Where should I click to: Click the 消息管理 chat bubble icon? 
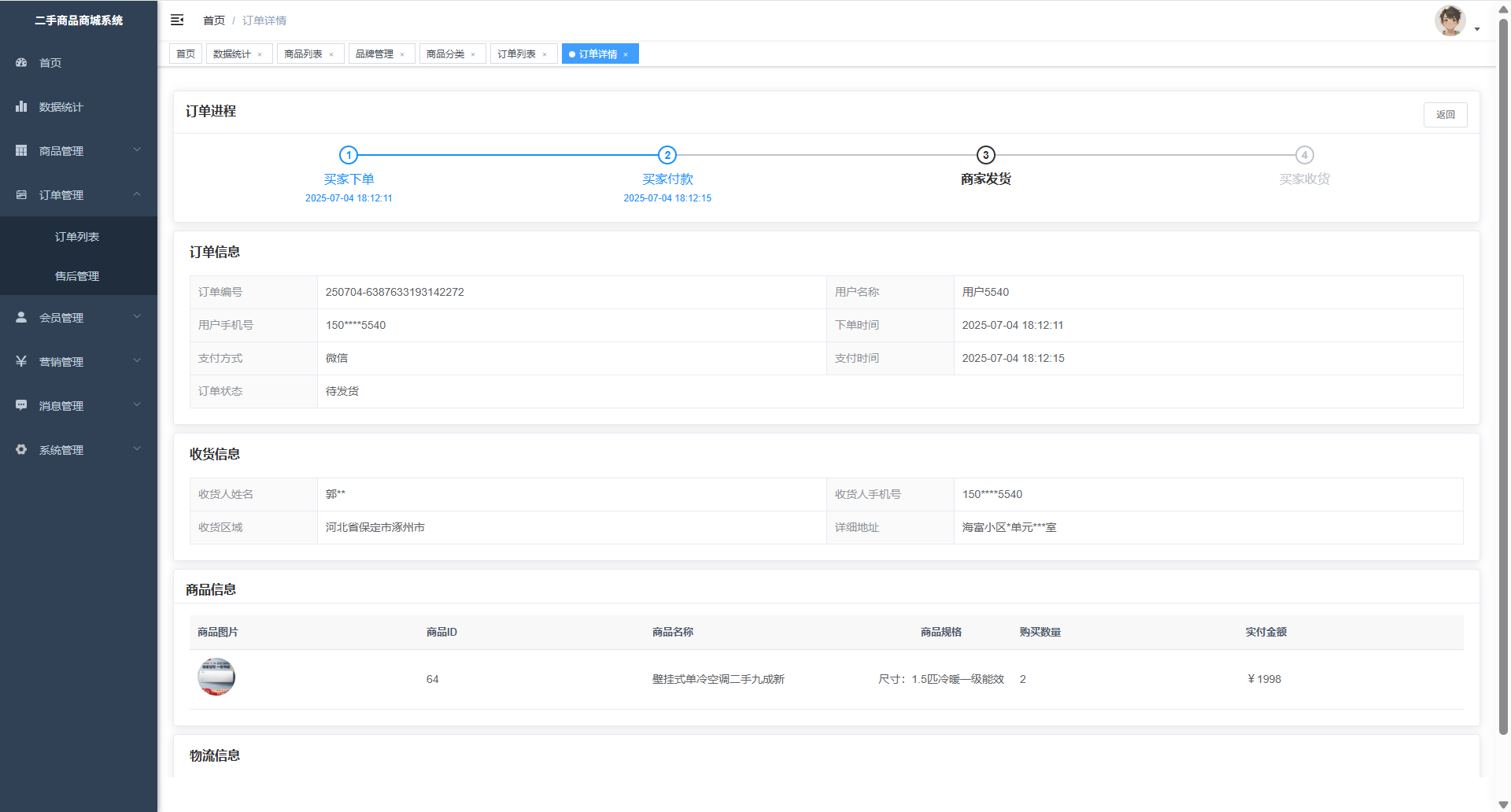[x=21, y=405]
